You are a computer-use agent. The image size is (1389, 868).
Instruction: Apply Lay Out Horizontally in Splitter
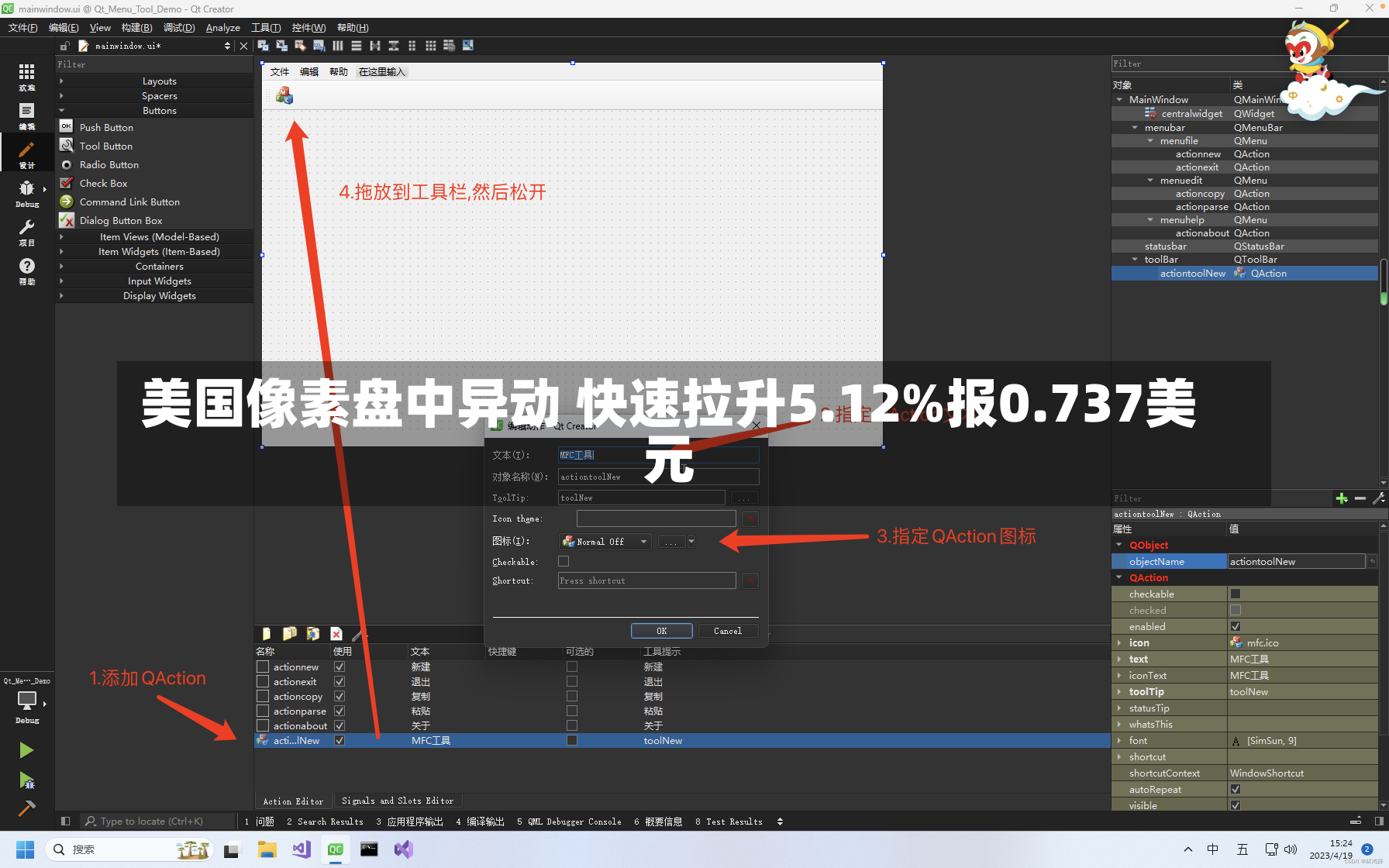point(375,46)
